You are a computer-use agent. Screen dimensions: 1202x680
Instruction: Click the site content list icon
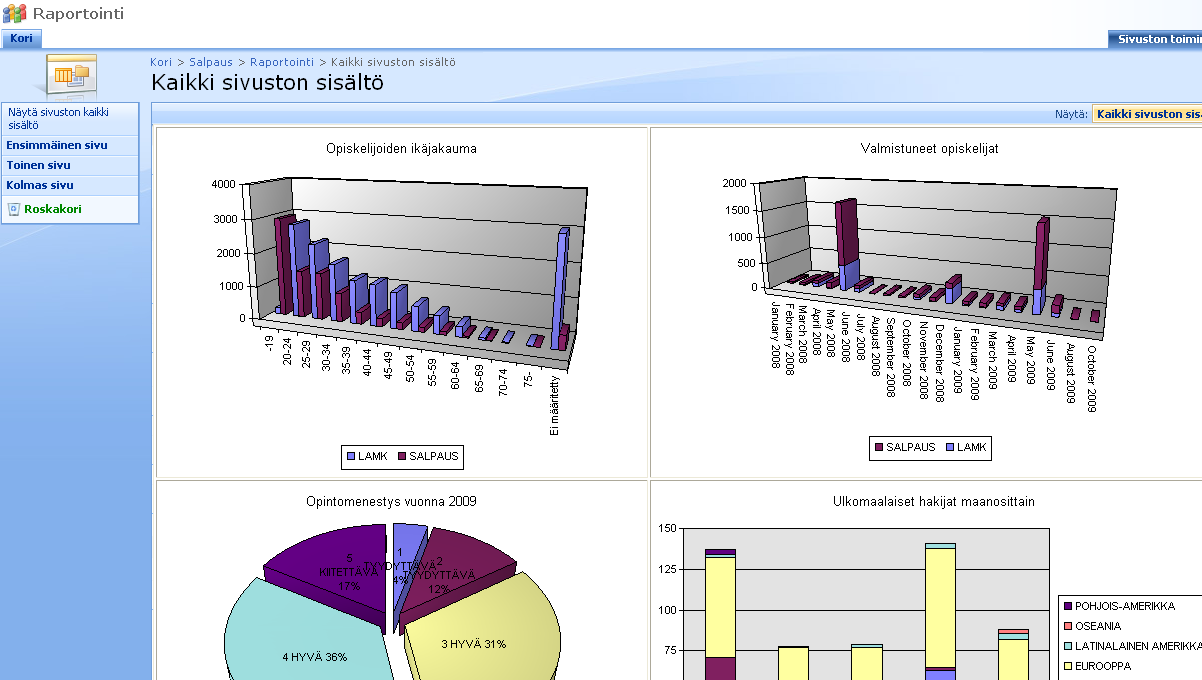pos(71,75)
